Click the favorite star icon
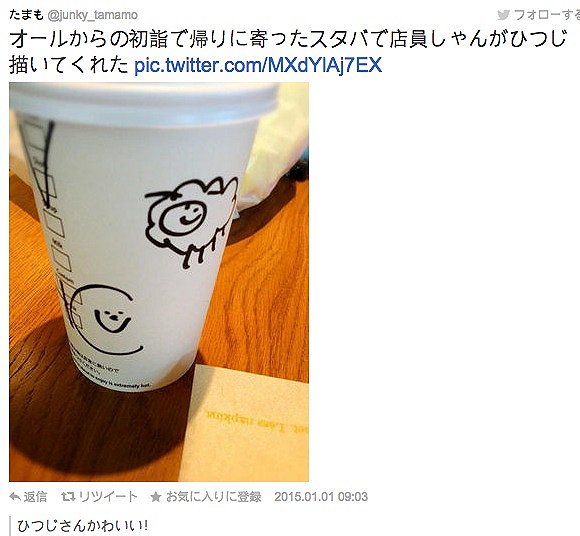The height and width of the screenshot is (536, 580). tap(156, 497)
